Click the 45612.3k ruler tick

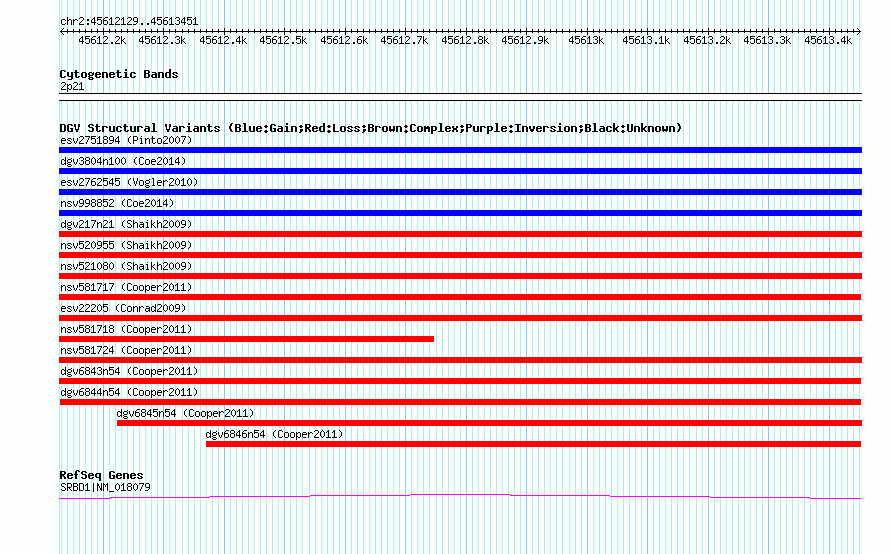162,40
